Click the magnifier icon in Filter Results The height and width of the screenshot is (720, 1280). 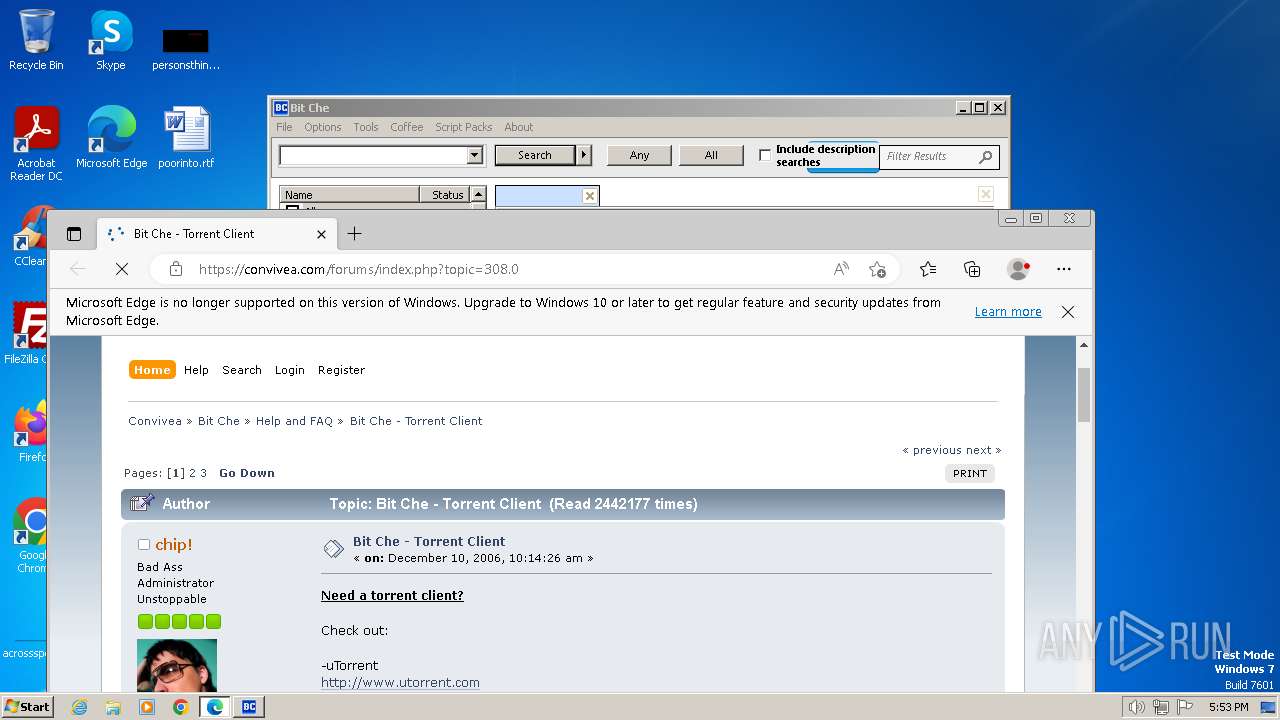985,156
